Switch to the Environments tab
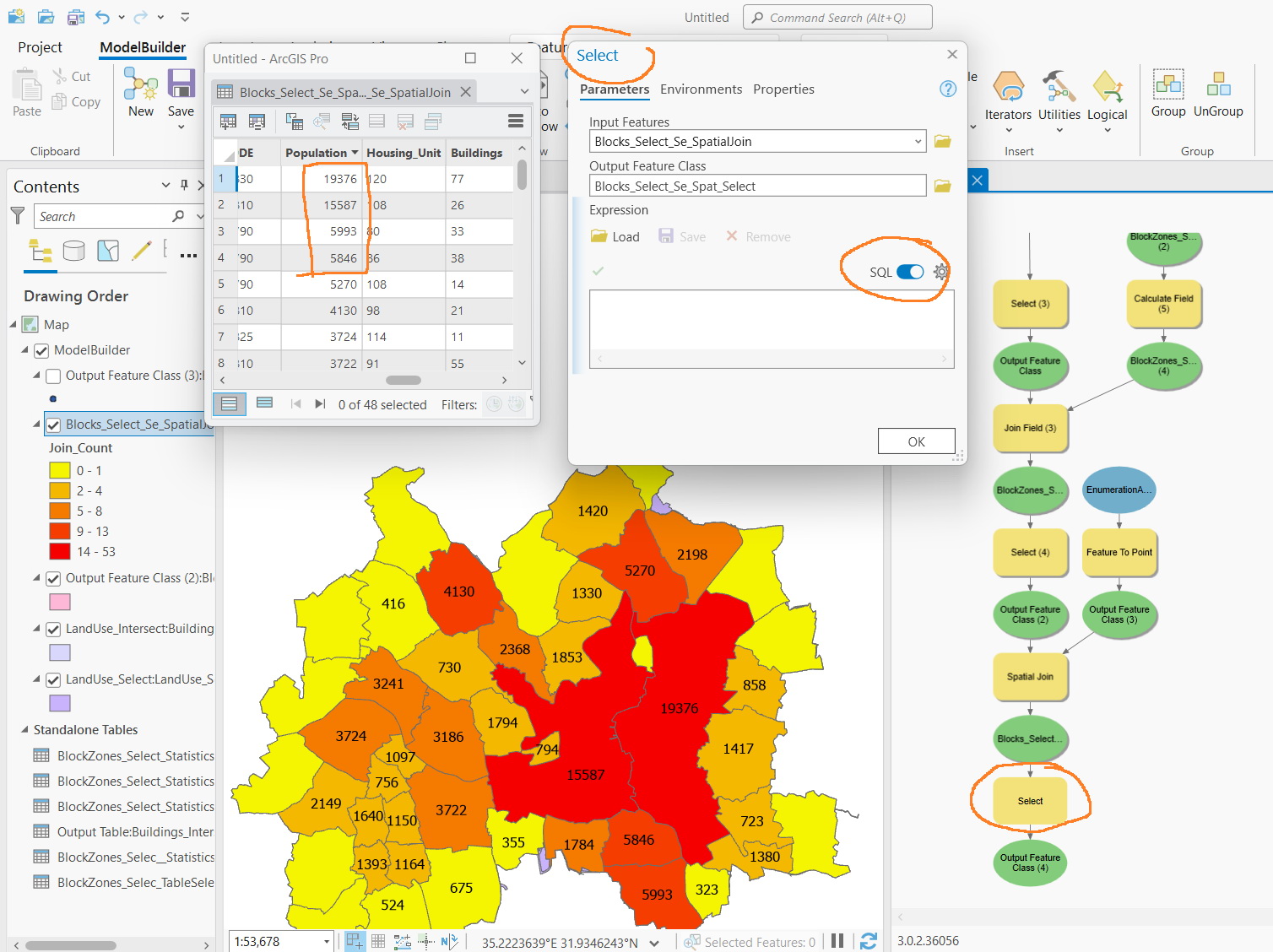The width and height of the screenshot is (1273, 952). (x=701, y=89)
